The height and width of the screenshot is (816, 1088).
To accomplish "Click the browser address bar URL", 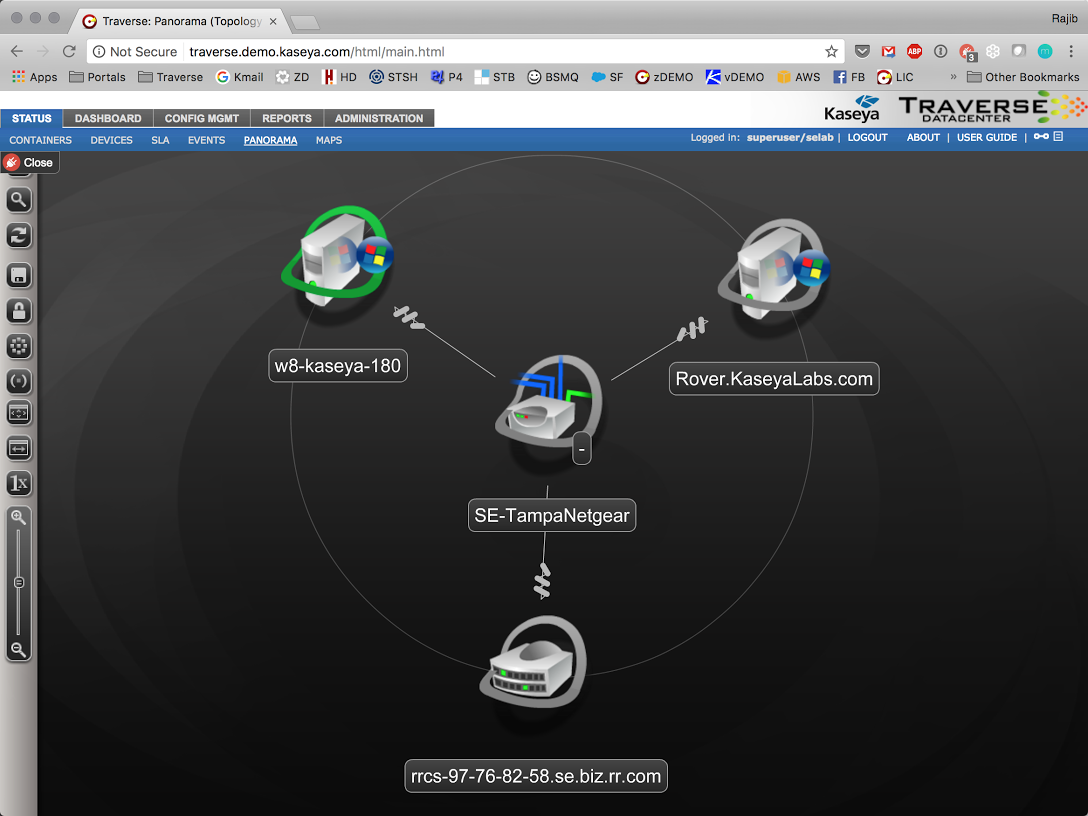I will click(x=316, y=51).
